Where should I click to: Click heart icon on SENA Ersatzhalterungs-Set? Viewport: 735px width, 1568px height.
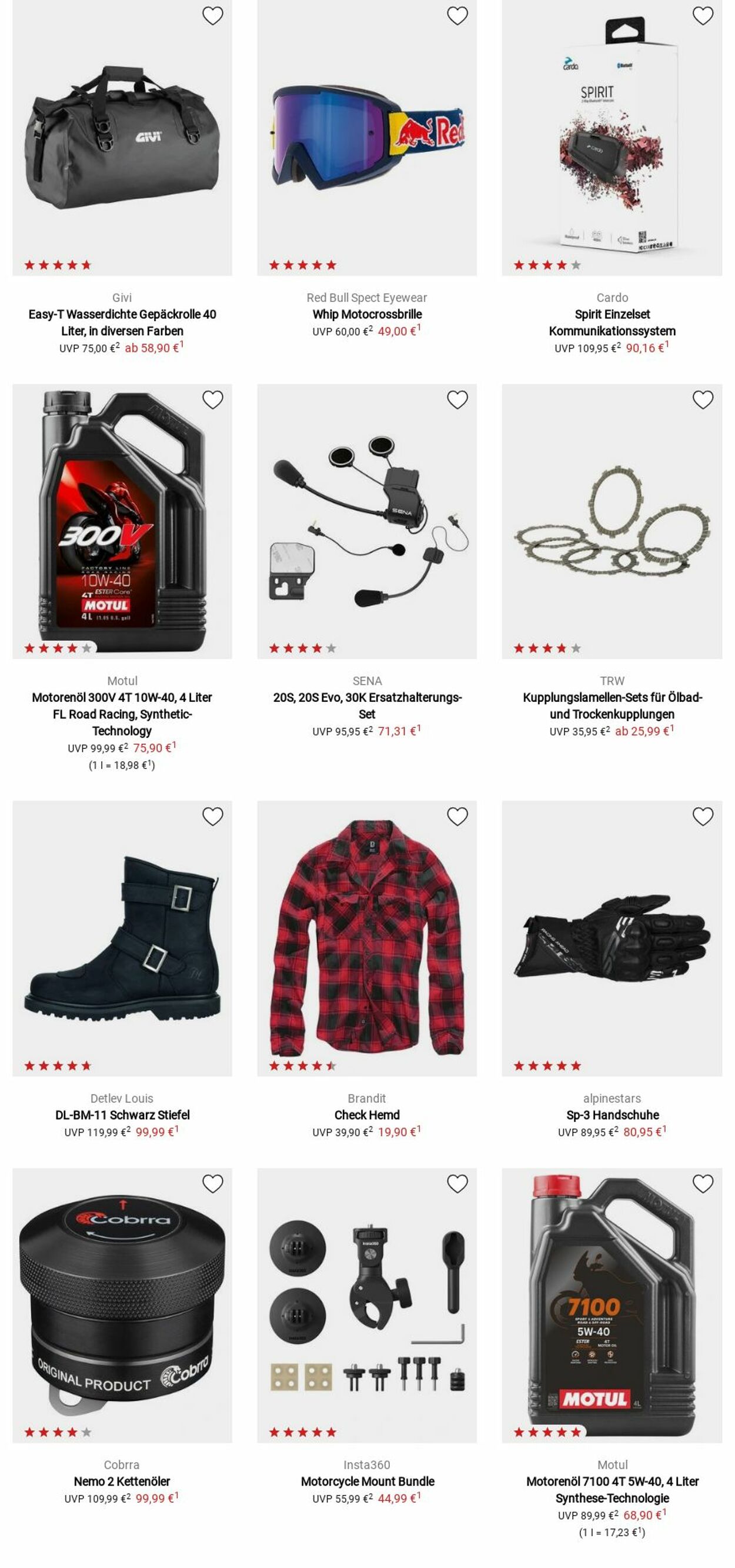pos(457,400)
